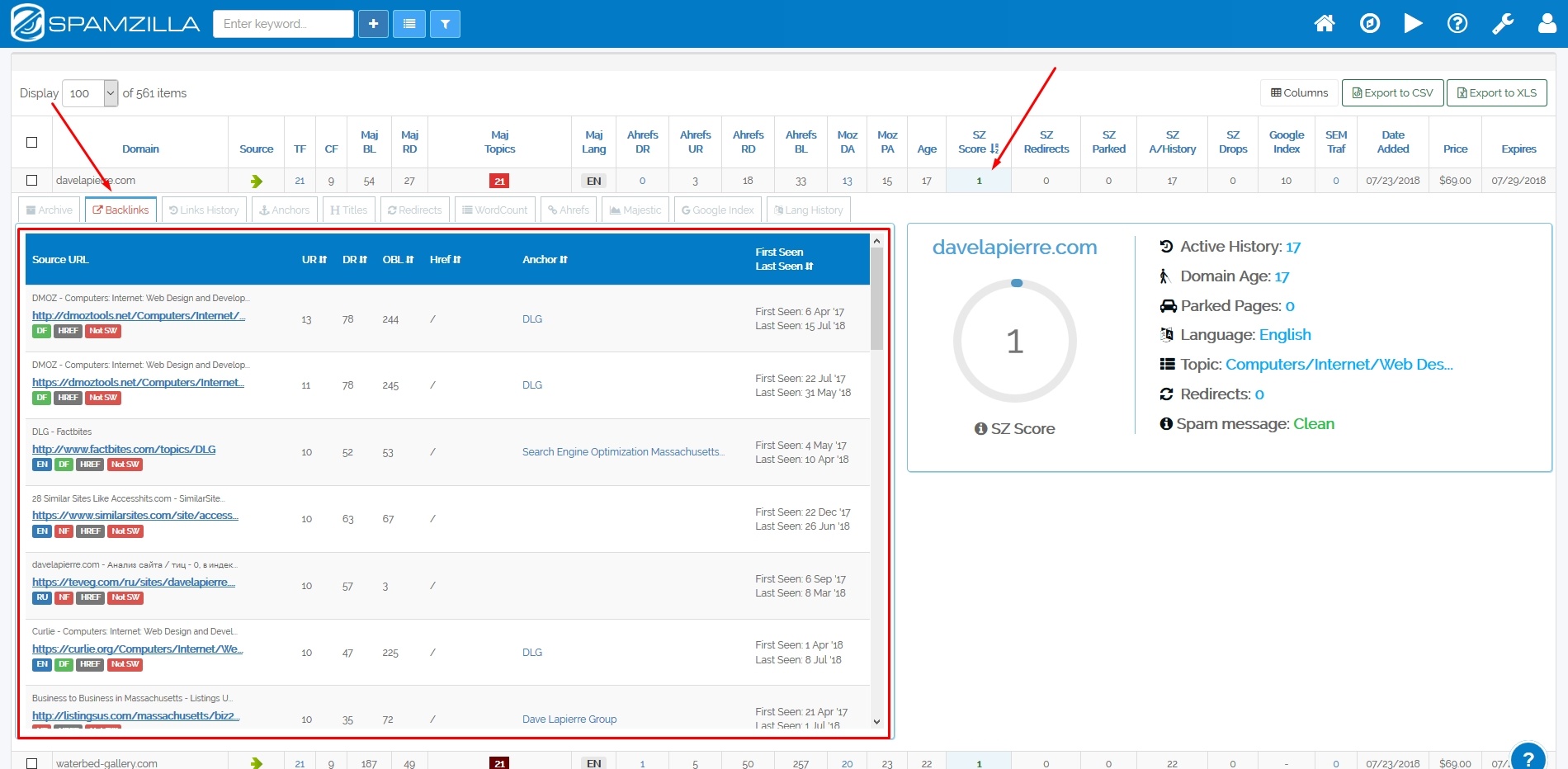This screenshot has height=769, width=1568.
Task: Click NF badge under similarsites link
Action: pyautogui.click(x=64, y=531)
